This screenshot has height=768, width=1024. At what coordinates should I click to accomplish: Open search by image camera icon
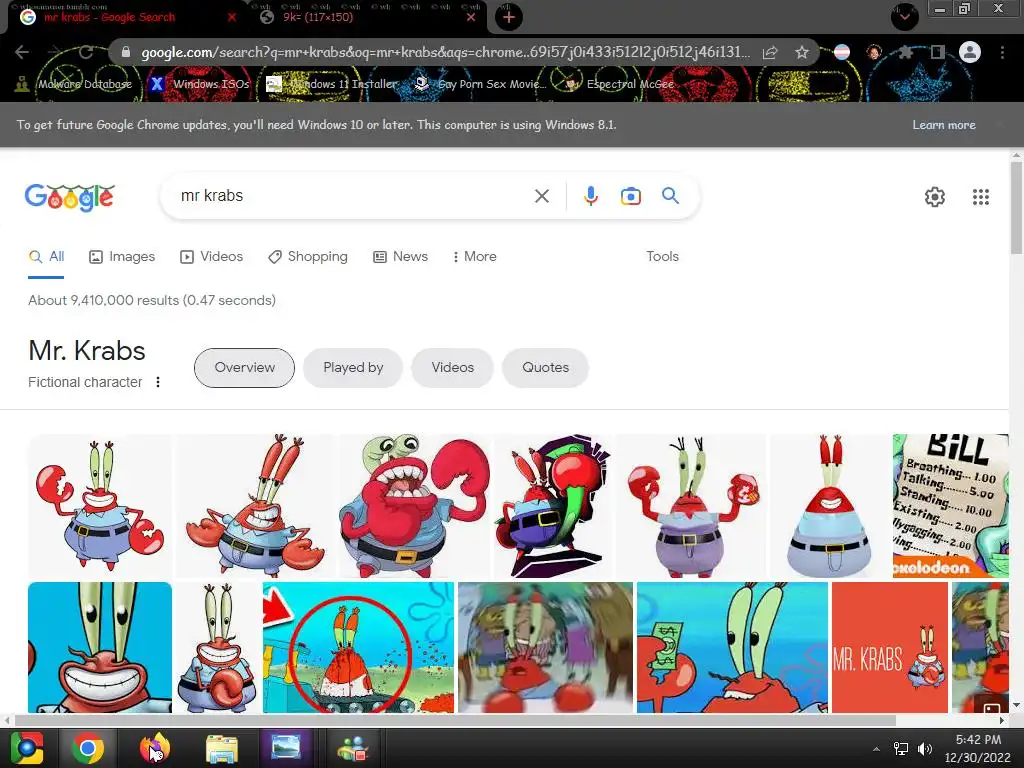(x=630, y=196)
